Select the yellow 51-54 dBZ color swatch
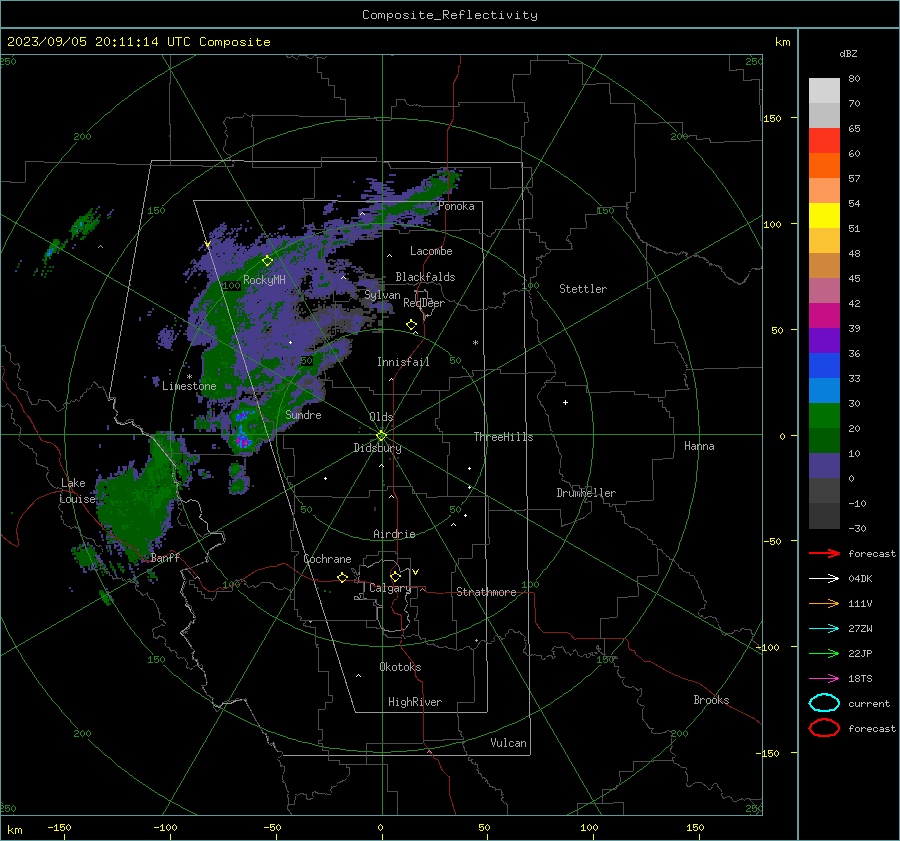Viewport: 900px width, 841px height. coord(824,216)
